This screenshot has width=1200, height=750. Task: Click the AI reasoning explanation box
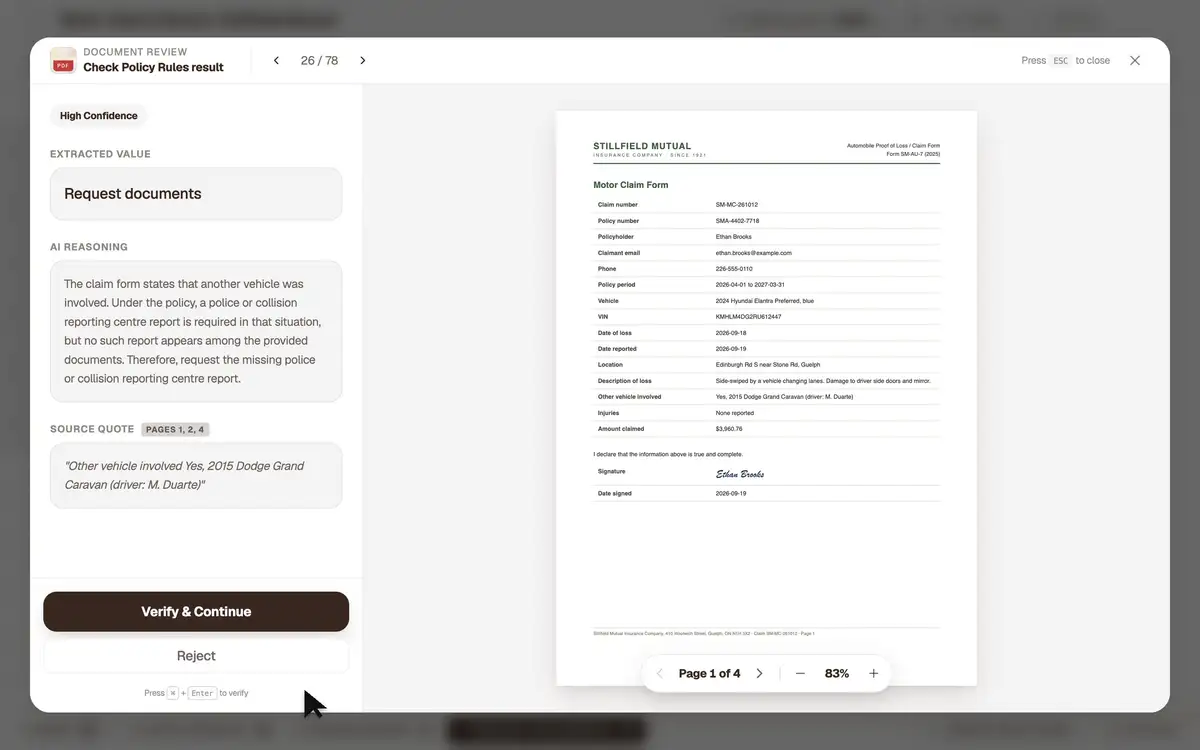[x=196, y=331]
